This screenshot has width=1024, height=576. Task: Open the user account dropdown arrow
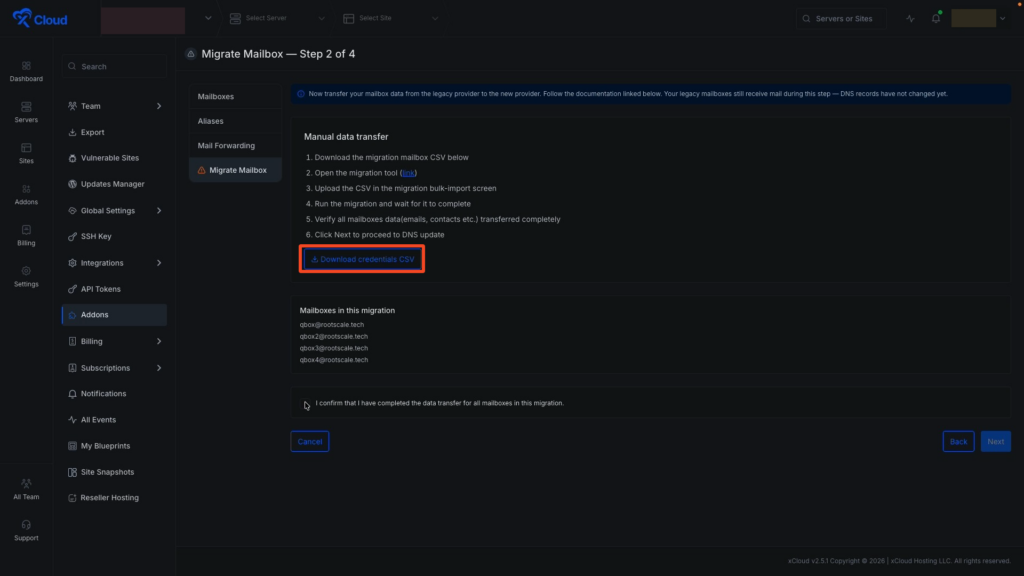[x=1002, y=18]
